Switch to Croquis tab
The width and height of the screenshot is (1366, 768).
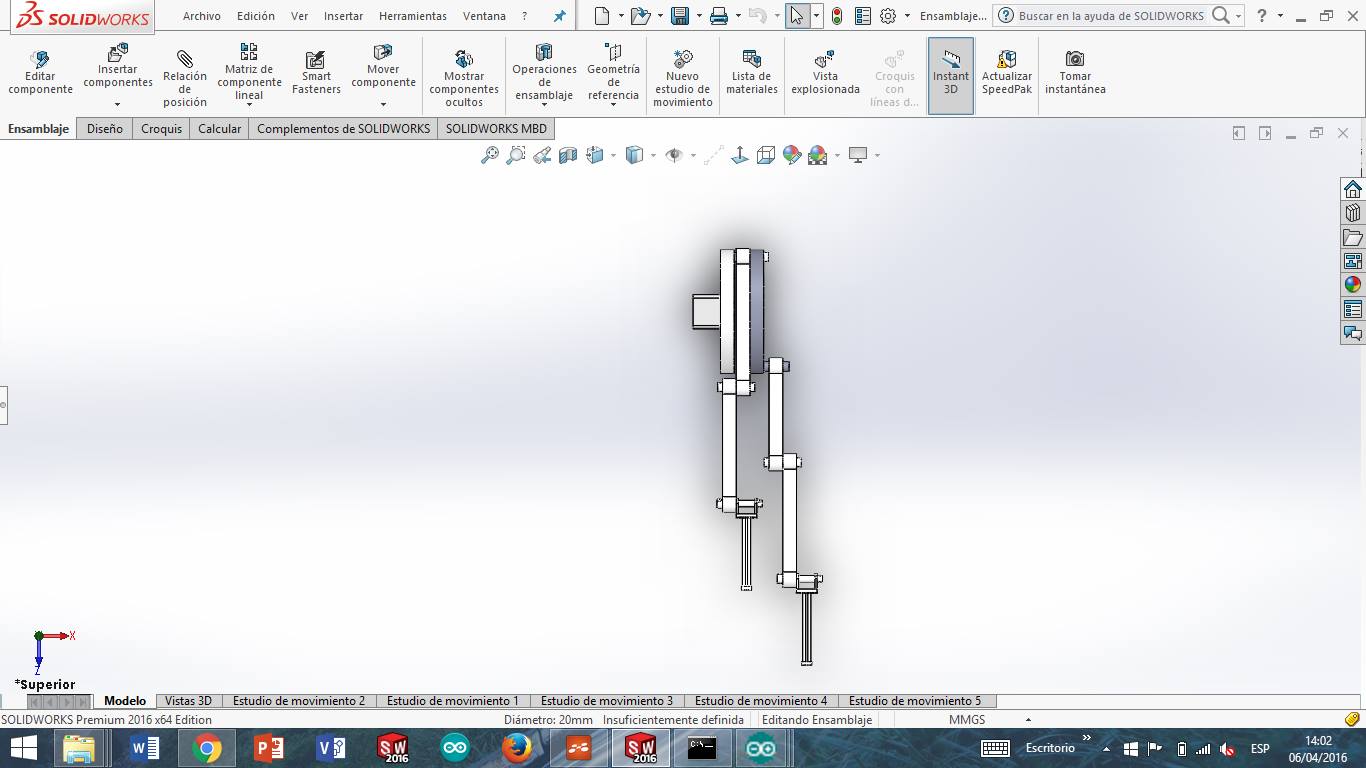click(162, 128)
